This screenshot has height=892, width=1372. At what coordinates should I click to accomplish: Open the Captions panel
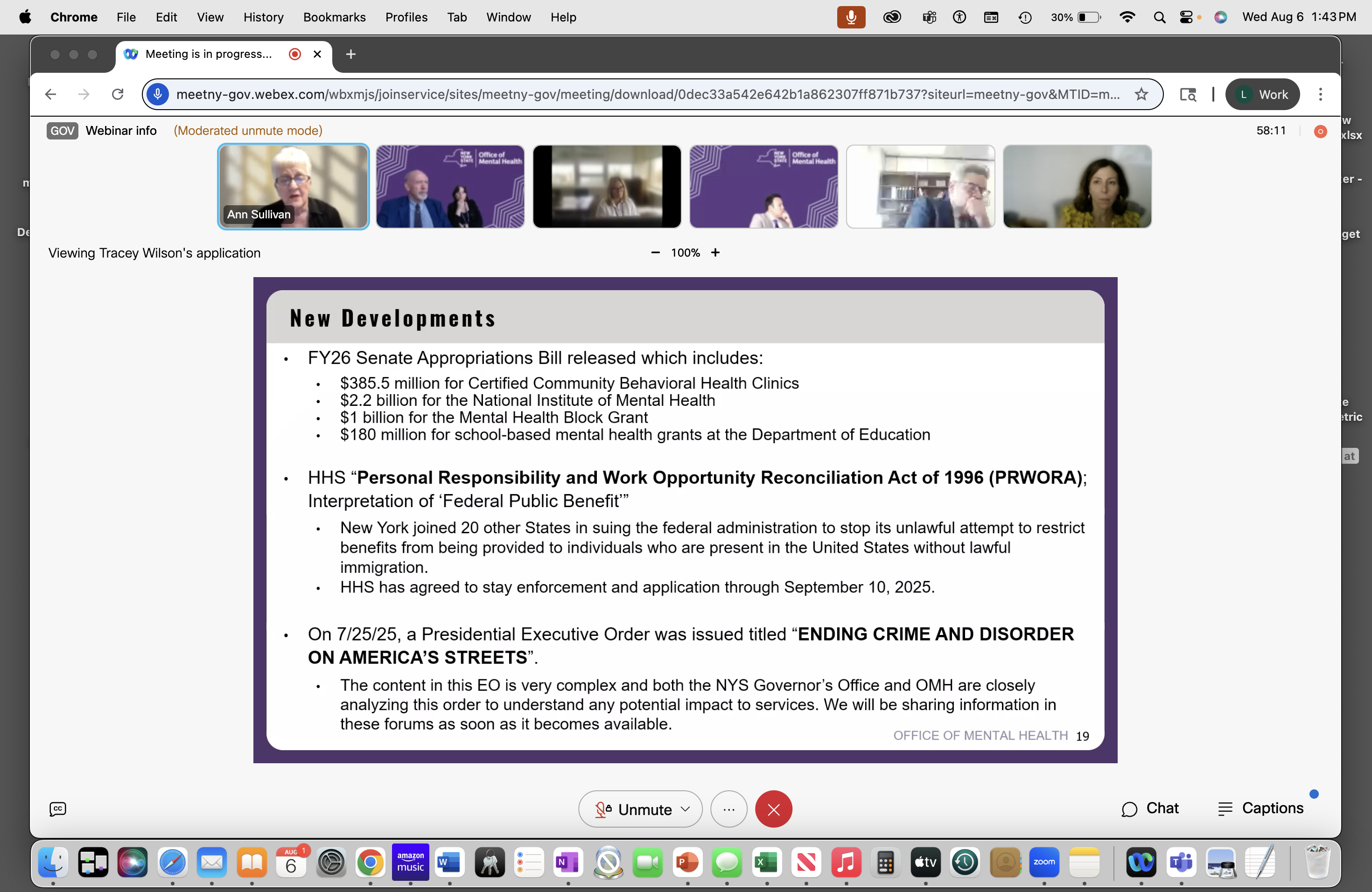pos(1261,808)
